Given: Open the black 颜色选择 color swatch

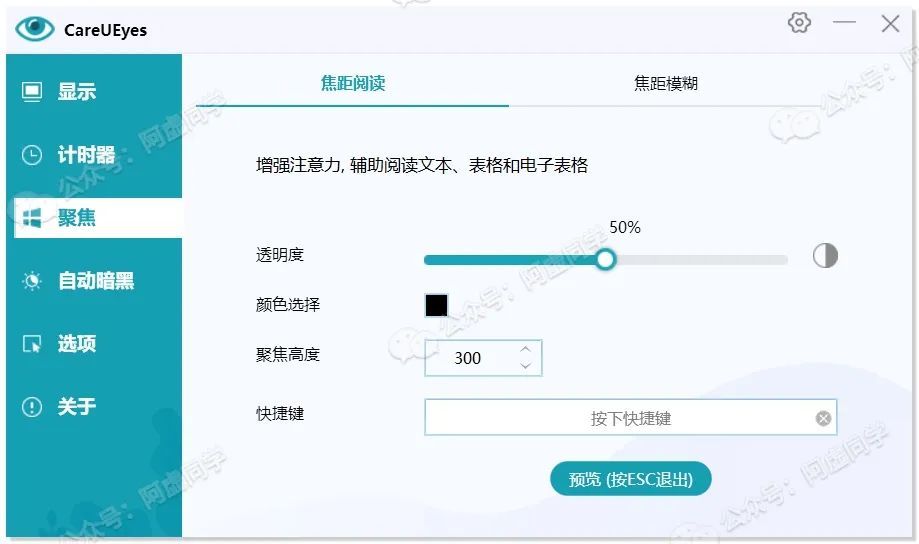Looking at the screenshot, I should (x=437, y=305).
